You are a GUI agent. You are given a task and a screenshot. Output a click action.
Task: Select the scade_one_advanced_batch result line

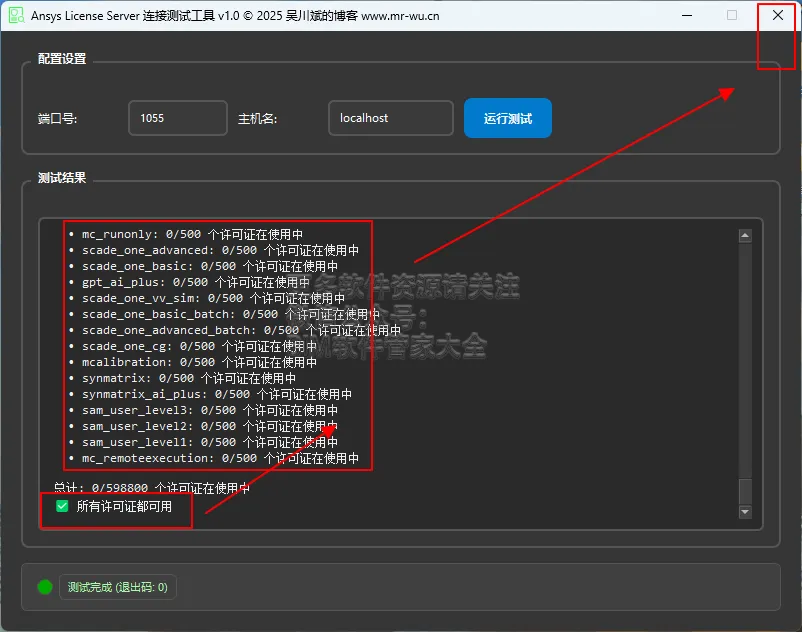[235, 330]
